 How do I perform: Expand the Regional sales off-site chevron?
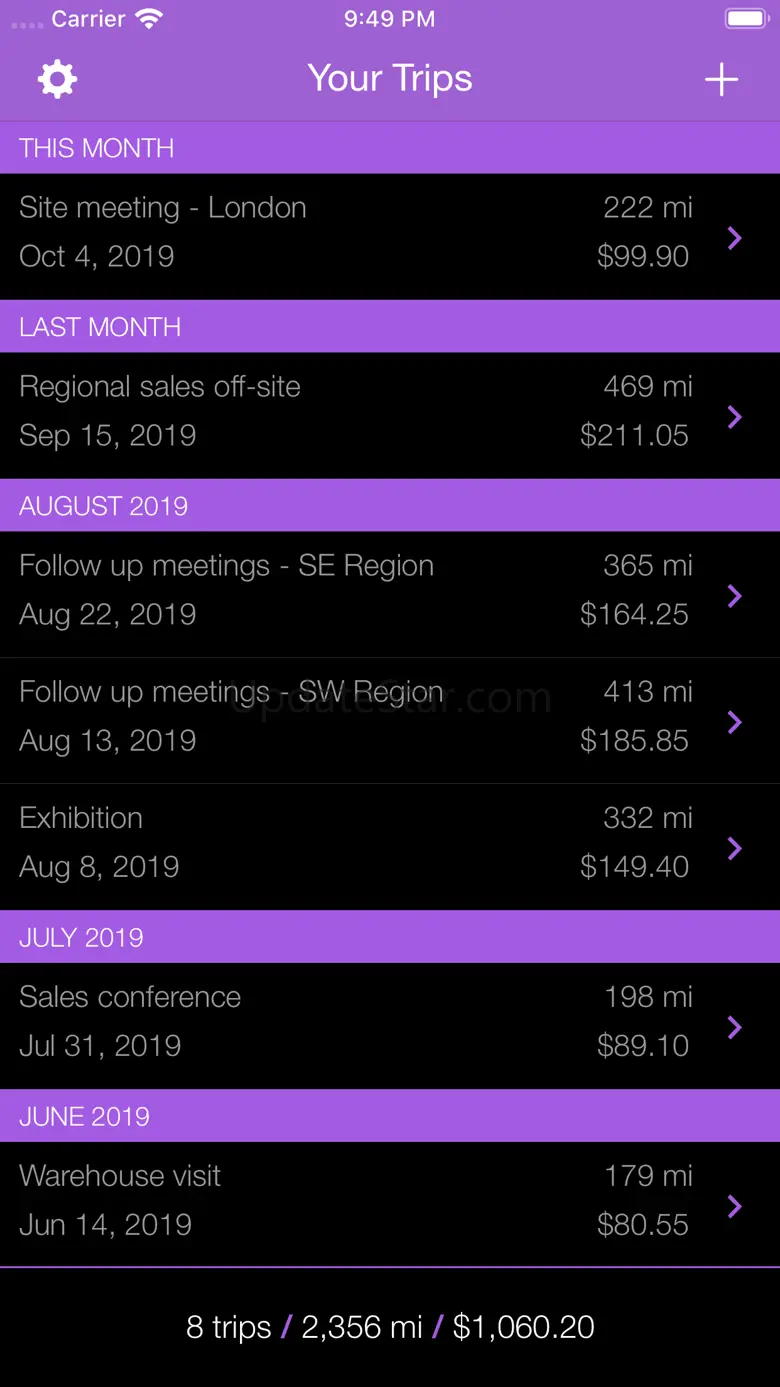point(735,417)
